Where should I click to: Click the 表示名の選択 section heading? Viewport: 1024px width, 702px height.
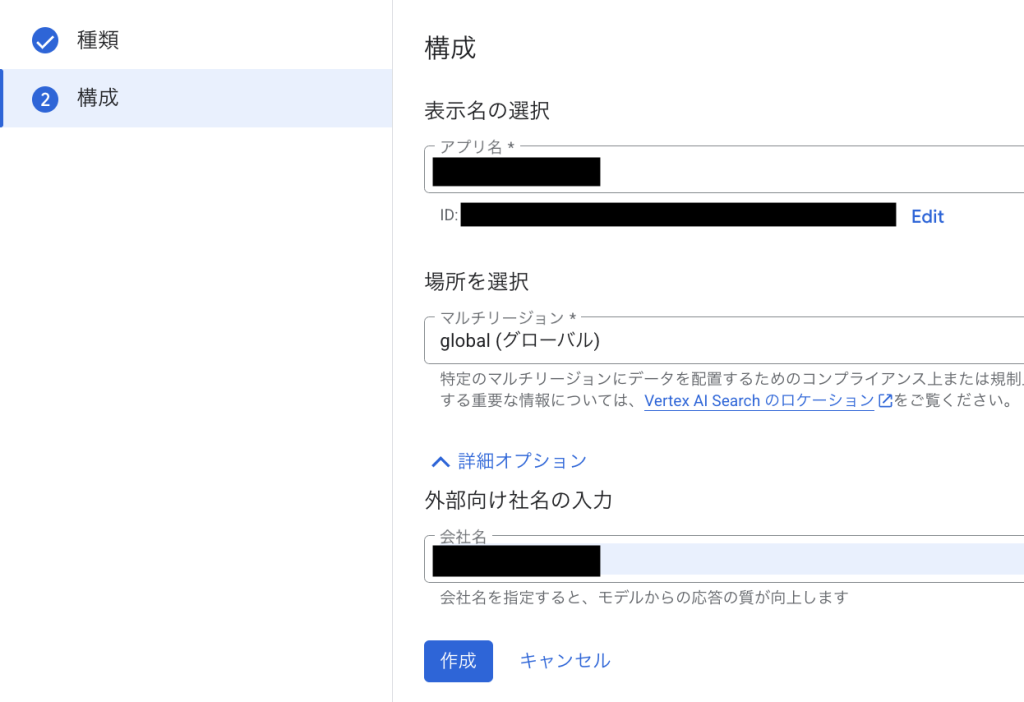click(x=487, y=111)
